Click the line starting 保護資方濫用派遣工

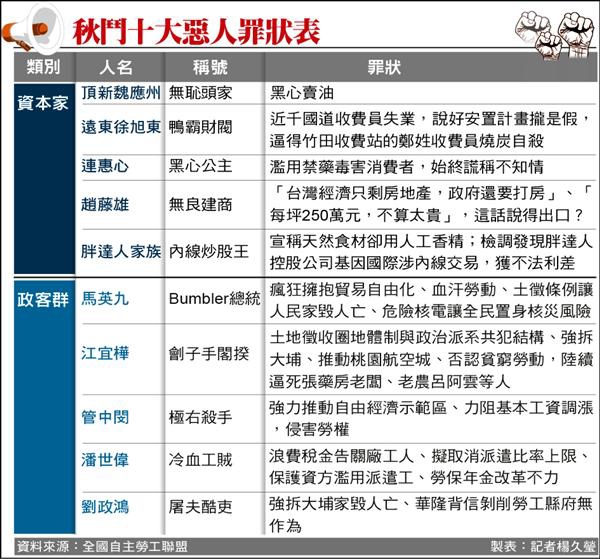click(414, 478)
